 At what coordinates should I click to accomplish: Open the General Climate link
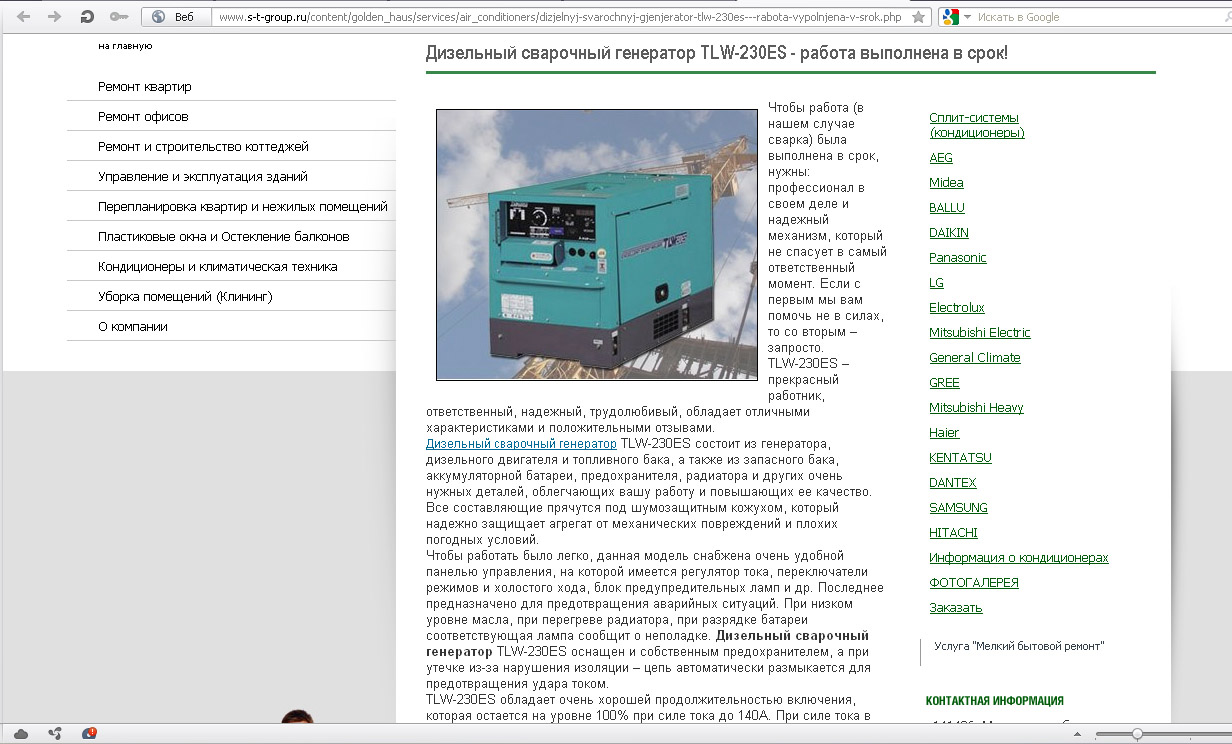tap(975, 358)
